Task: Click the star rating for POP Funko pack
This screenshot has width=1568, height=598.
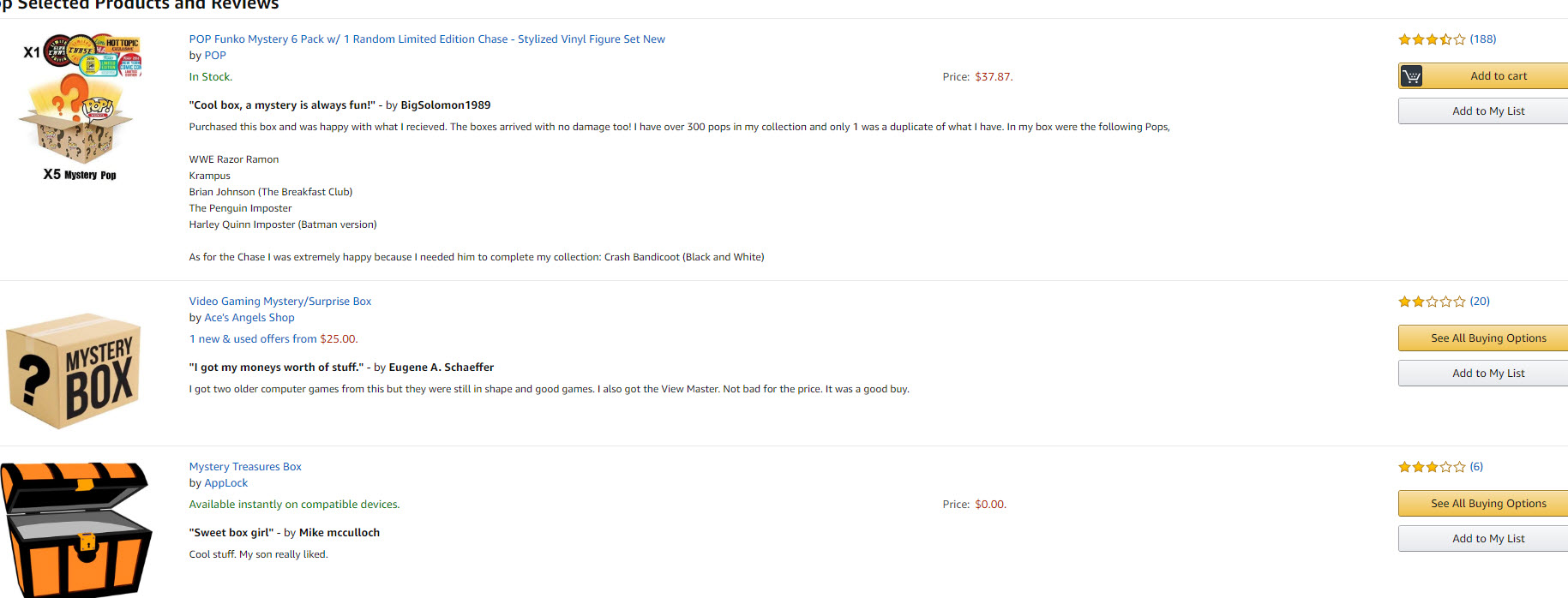Action: (x=1431, y=39)
